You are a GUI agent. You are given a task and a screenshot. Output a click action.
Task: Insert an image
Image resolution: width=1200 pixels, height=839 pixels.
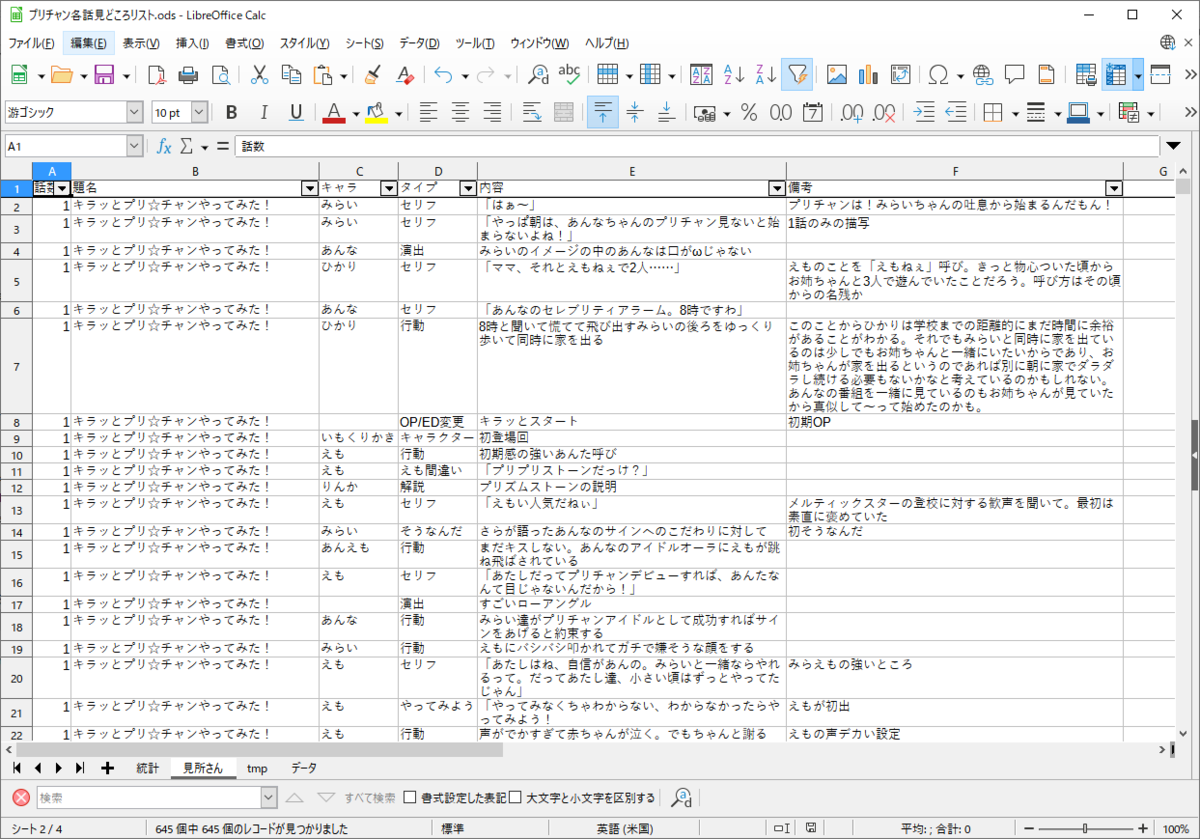(x=837, y=74)
